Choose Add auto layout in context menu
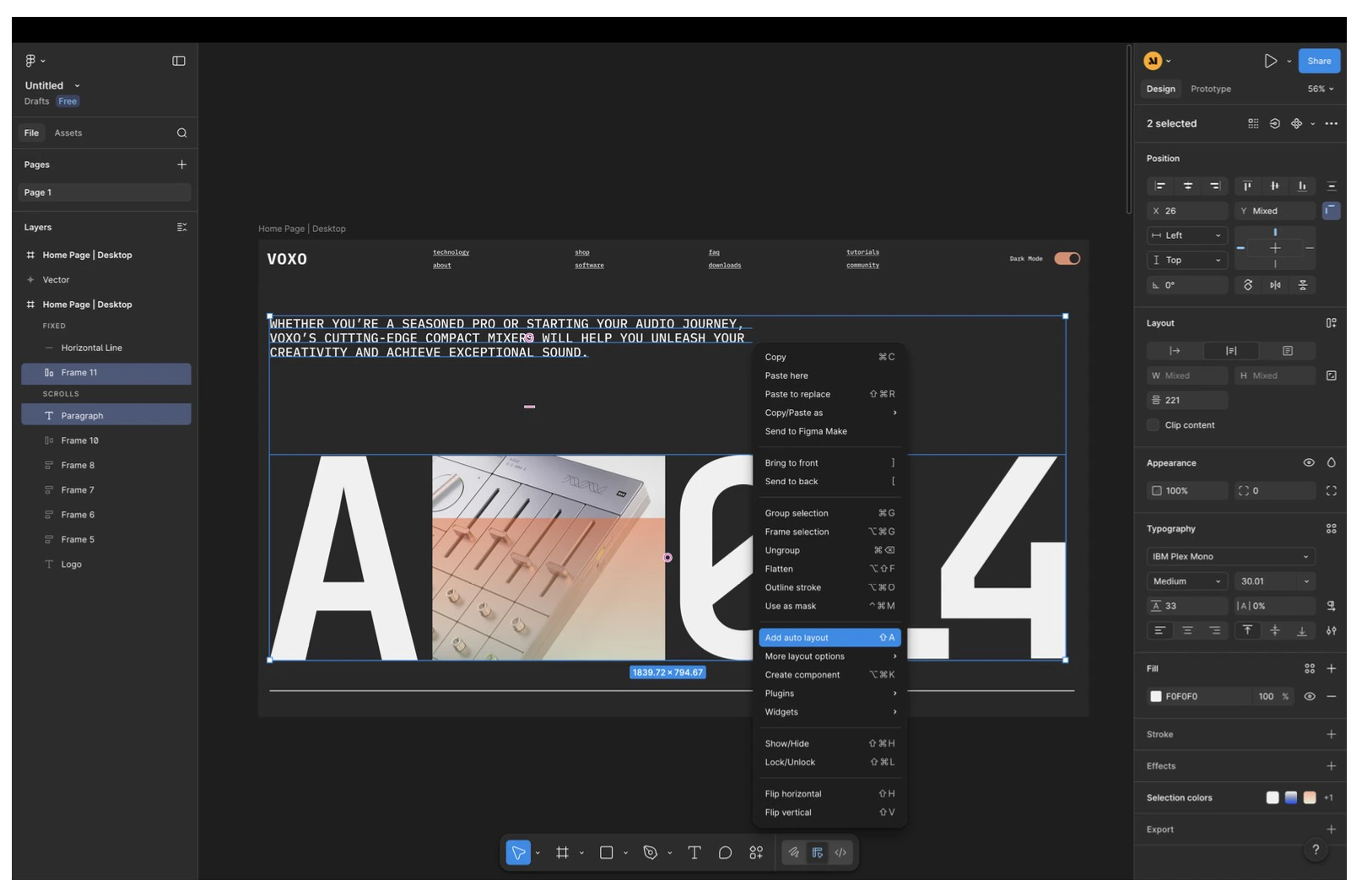 pos(830,638)
